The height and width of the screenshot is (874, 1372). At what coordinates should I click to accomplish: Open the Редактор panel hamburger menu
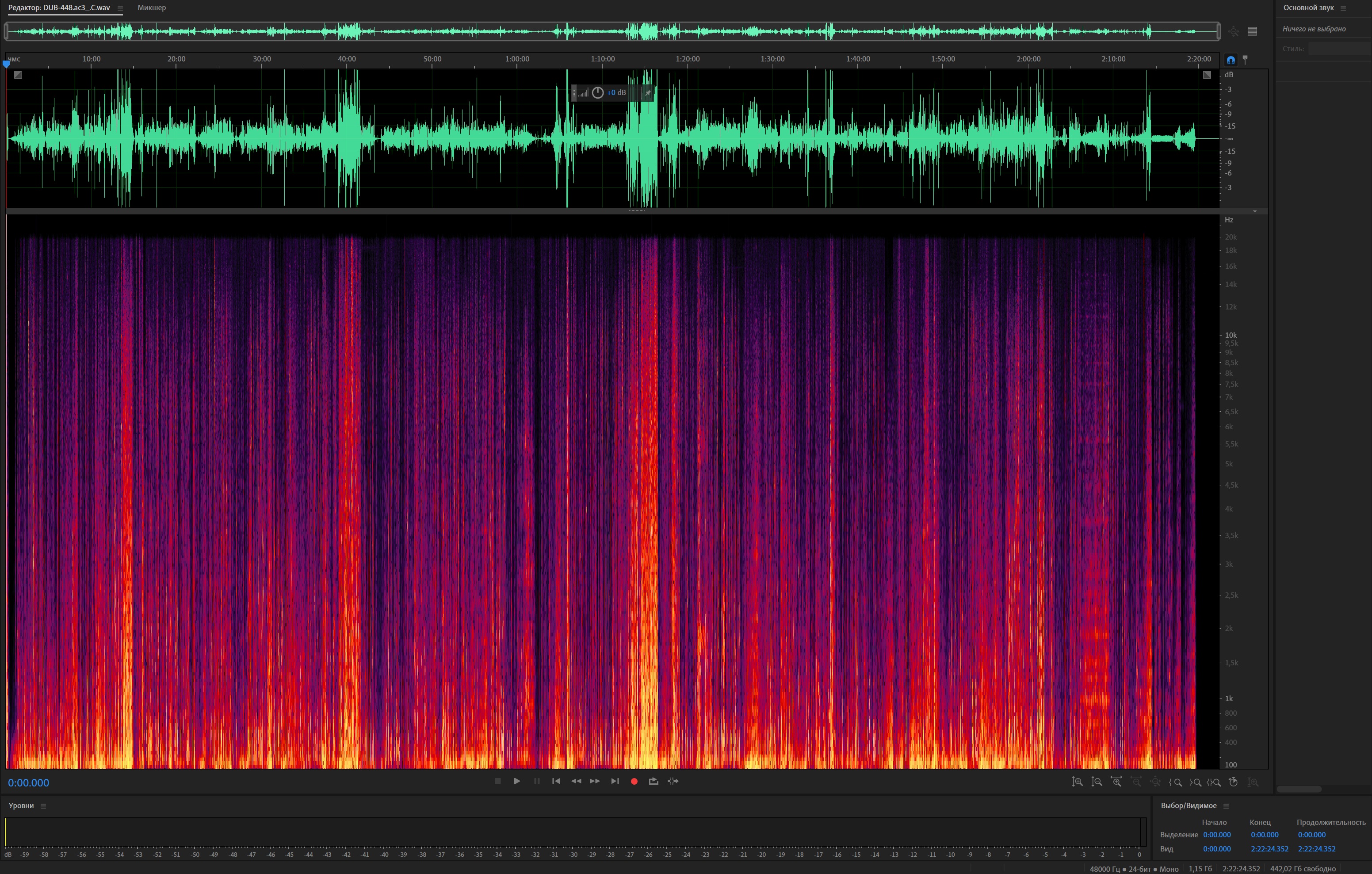point(120,8)
